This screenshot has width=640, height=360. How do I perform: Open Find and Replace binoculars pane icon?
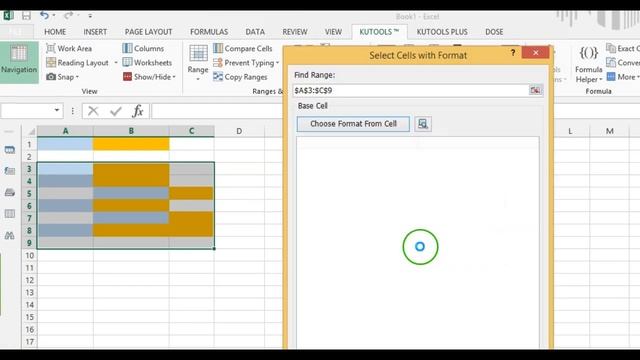coord(9,236)
